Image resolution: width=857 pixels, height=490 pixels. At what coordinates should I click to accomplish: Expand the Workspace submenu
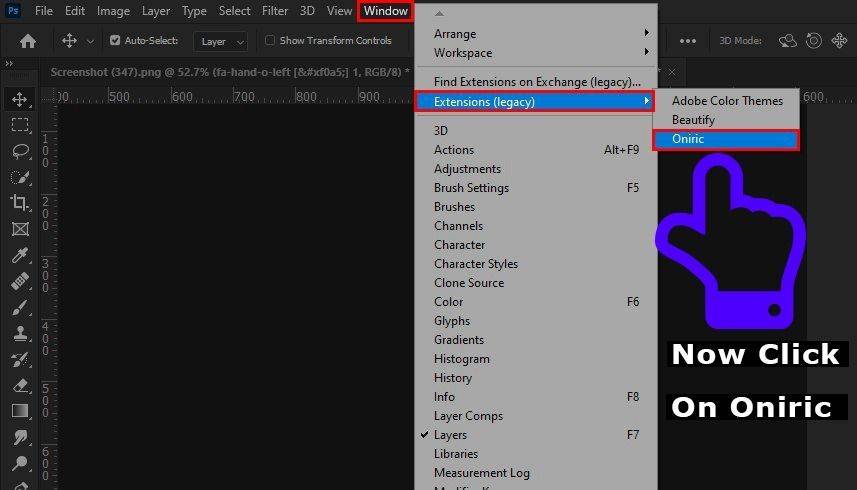(536, 53)
